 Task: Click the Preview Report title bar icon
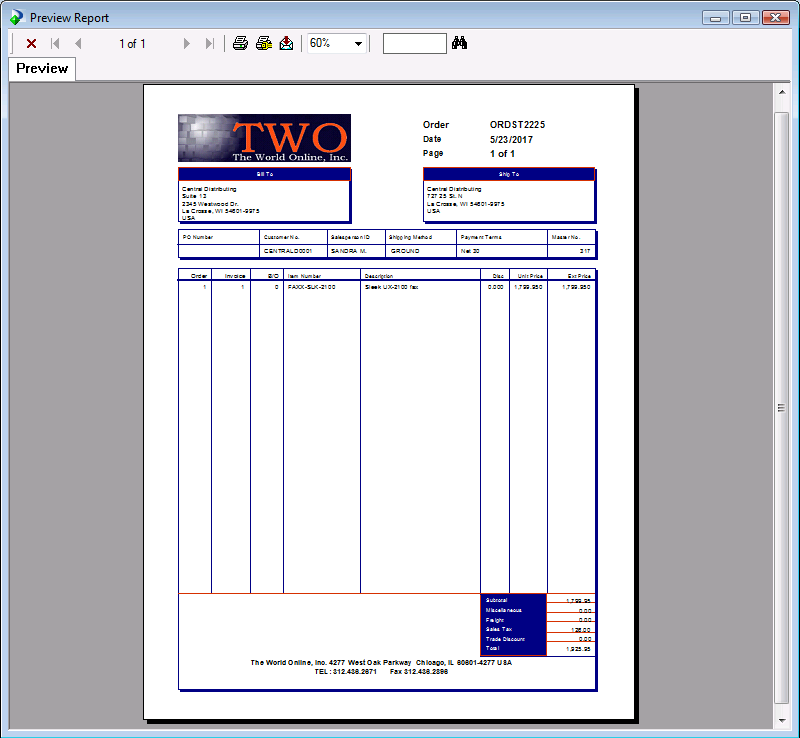(x=16, y=17)
